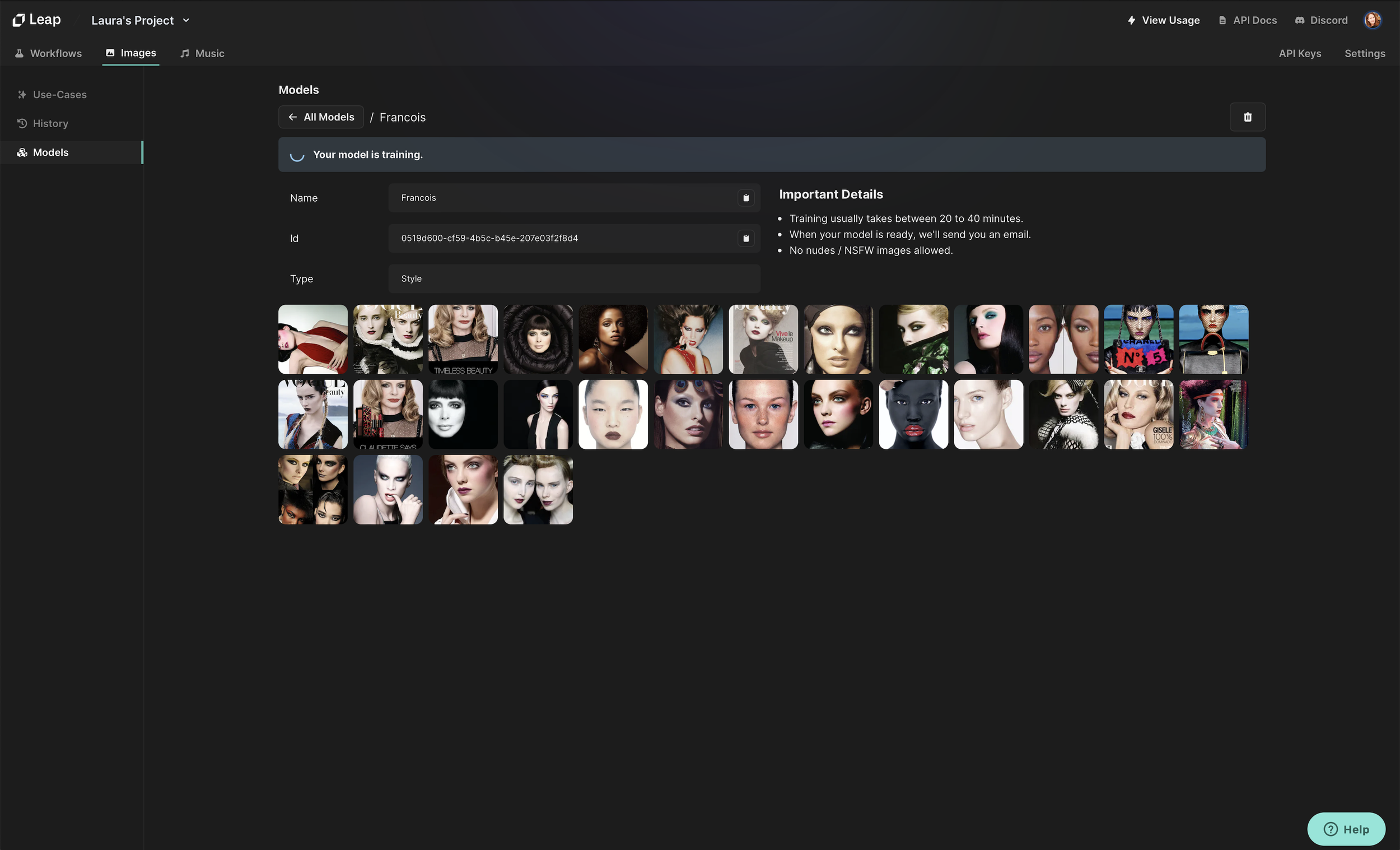Viewport: 1400px width, 850px height.
Task: Copy the model Id with clipboard icon
Action: click(x=745, y=238)
